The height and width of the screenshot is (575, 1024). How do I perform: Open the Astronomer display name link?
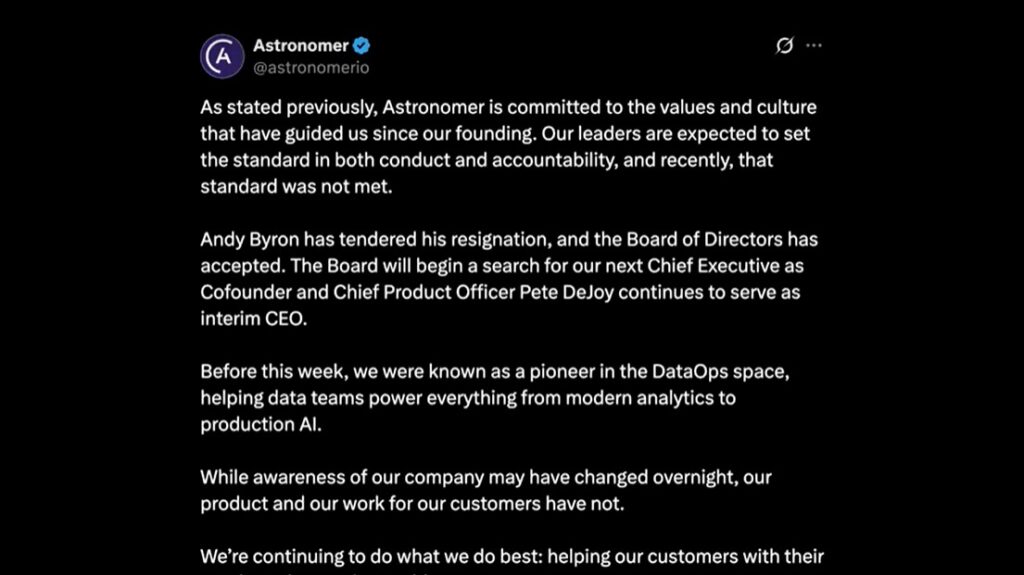pyautogui.click(x=300, y=46)
